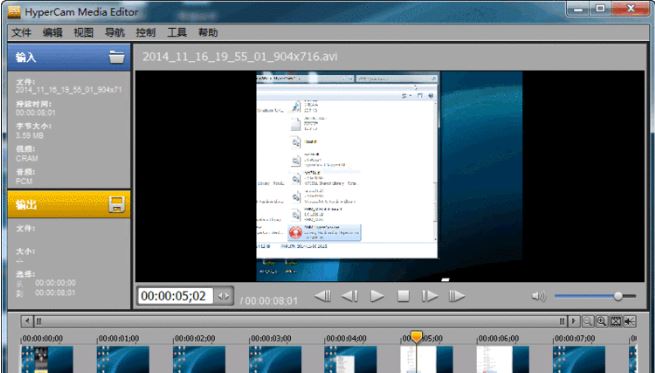This screenshot has height=373, width=655.
Task: Jump to the end of the video
Action: [457, 296]
